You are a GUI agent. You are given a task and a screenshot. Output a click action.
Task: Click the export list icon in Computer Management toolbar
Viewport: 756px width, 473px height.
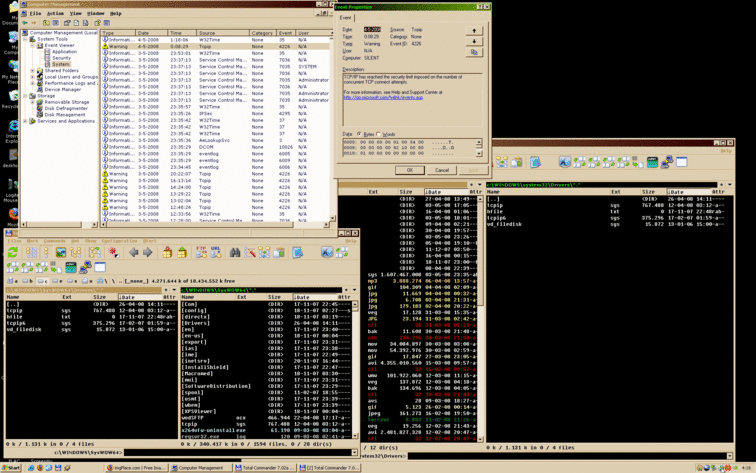86,23
